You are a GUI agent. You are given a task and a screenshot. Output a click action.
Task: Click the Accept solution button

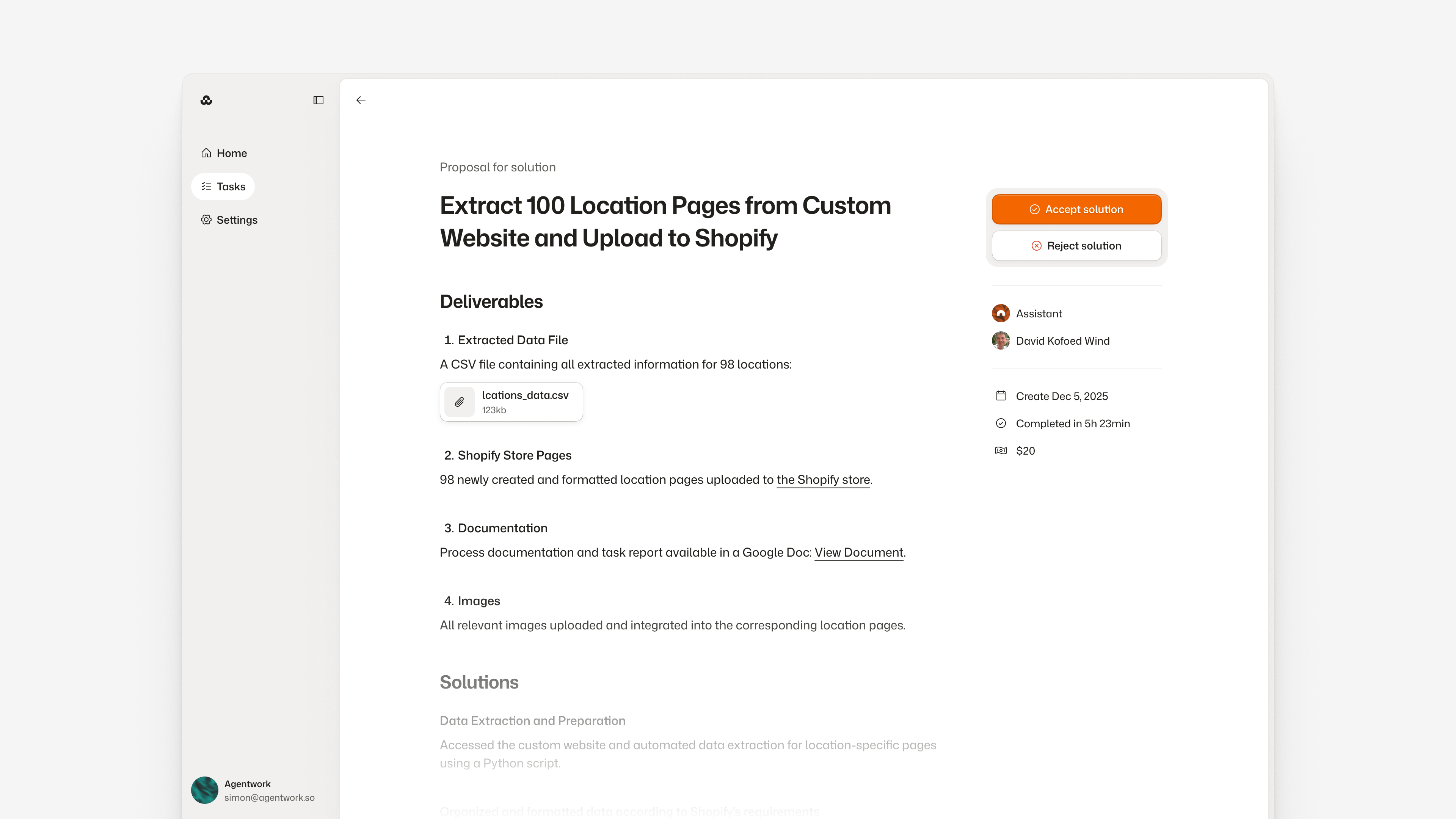point(1076,209)
